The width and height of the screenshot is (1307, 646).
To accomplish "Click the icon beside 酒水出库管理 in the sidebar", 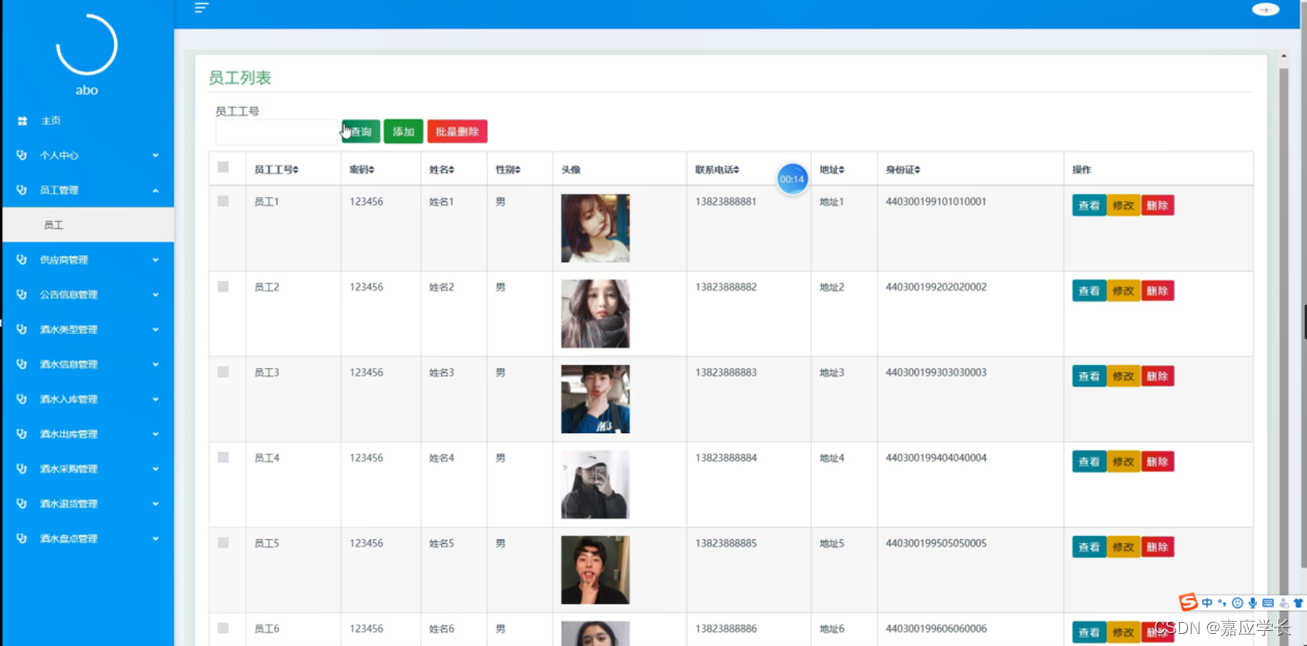I will 22,434.
